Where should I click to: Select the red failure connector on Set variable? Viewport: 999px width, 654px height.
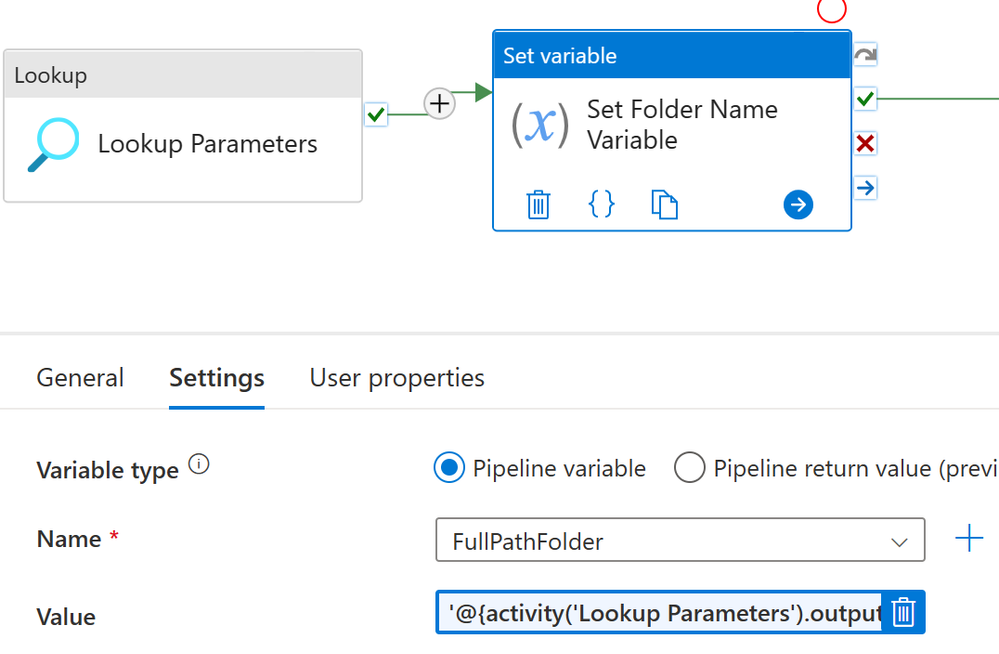[865, 143]
